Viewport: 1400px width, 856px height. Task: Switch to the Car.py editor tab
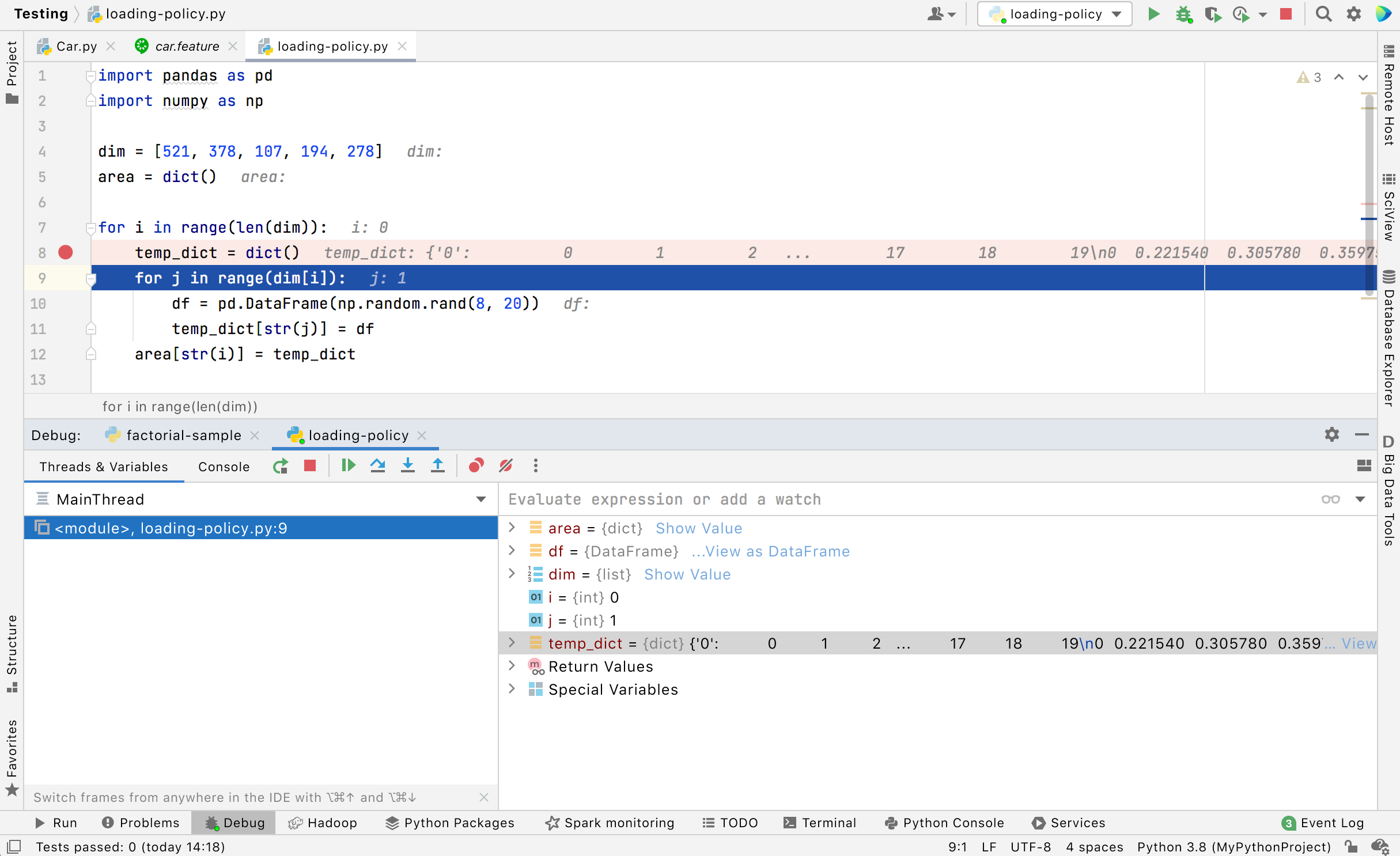pos(76,46)
